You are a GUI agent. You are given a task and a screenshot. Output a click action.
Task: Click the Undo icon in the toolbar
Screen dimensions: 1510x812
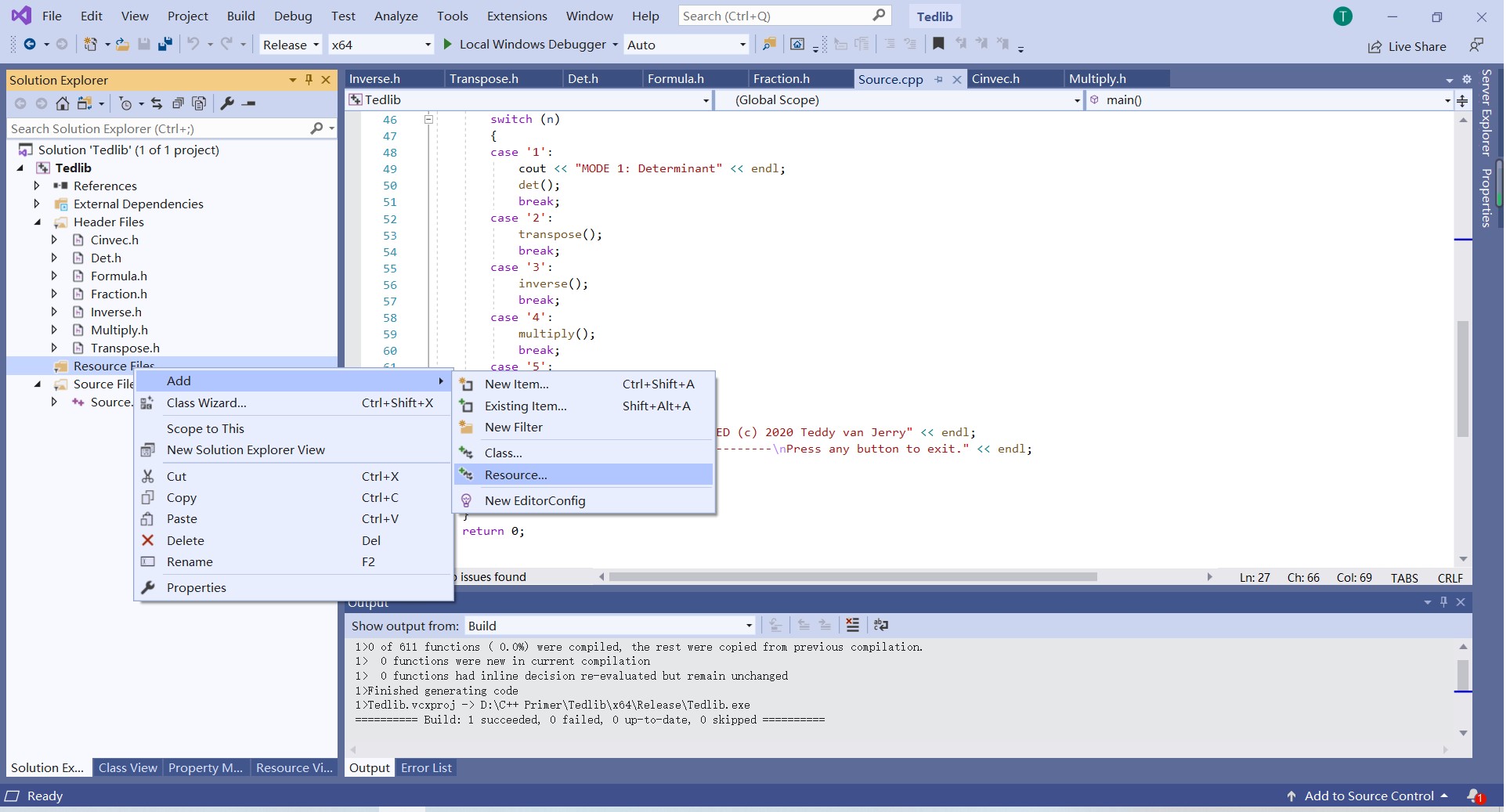pos(194,45)
